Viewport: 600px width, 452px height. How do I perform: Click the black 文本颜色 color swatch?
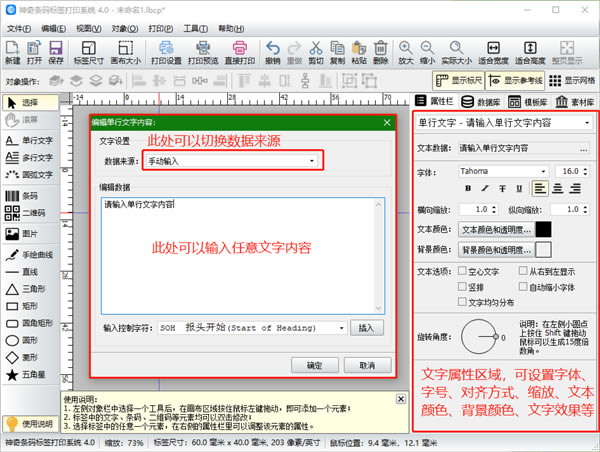coord(543,229)
